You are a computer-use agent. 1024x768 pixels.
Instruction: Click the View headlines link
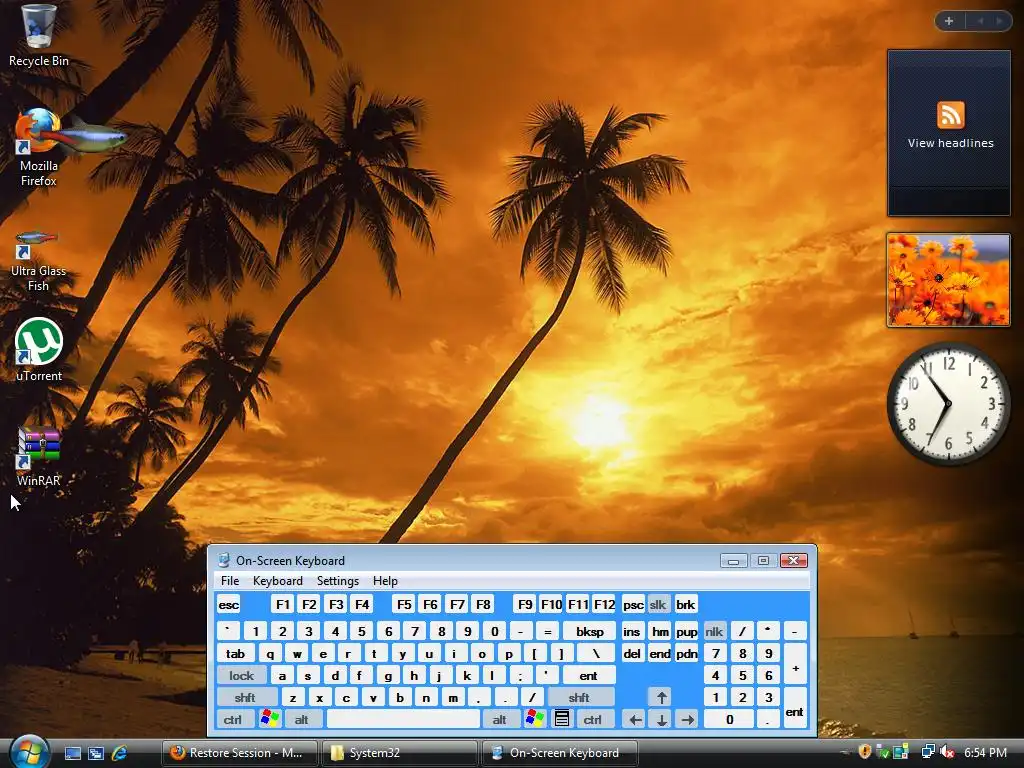tap(950, 143)
